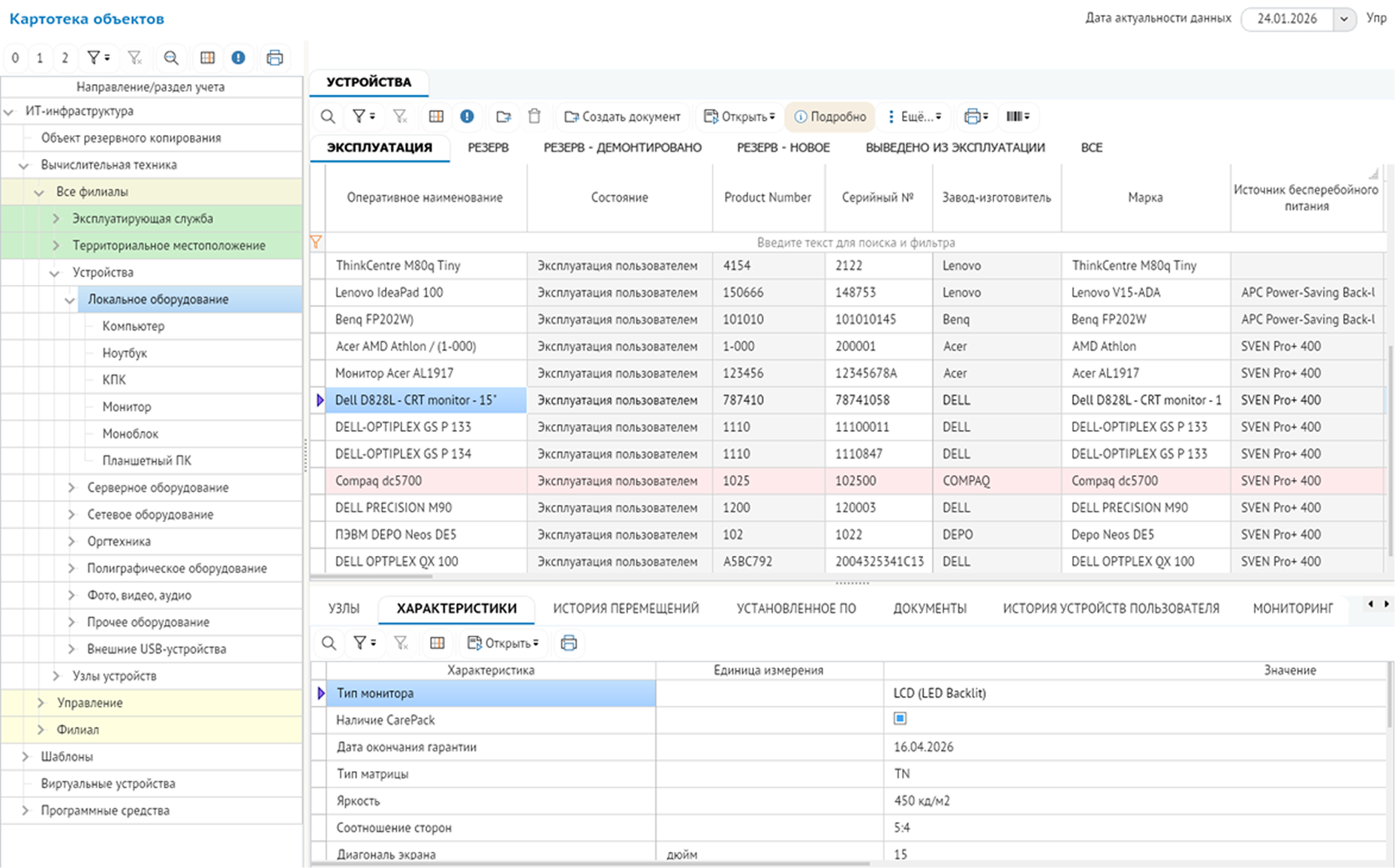The width and height of the screenshot is (1395, 868).
Task: Click the date field showing 24.01.2026
Action: click(1287, 19)
